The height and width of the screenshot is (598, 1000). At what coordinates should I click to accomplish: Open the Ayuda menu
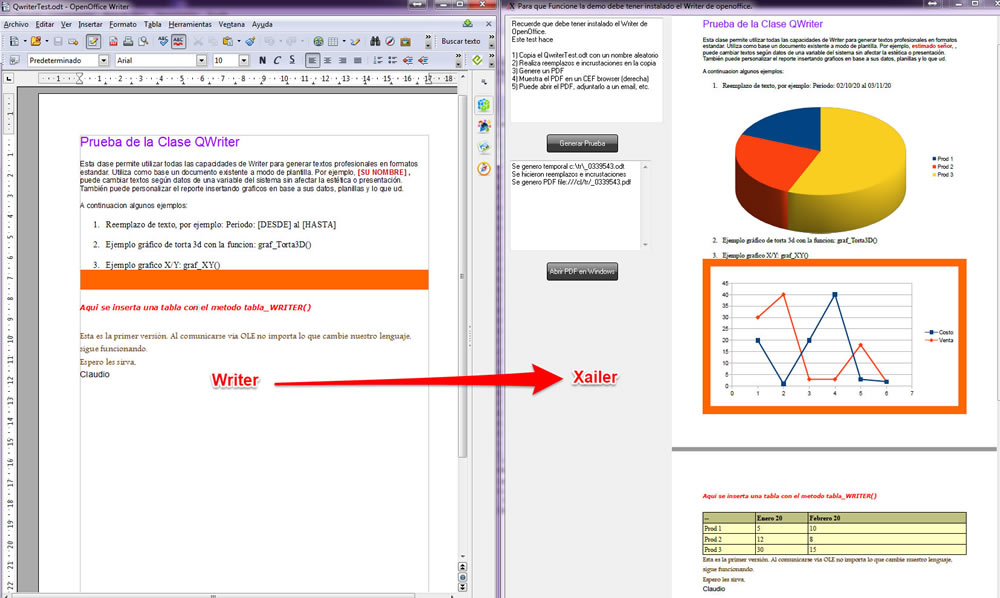pos(262,24)
